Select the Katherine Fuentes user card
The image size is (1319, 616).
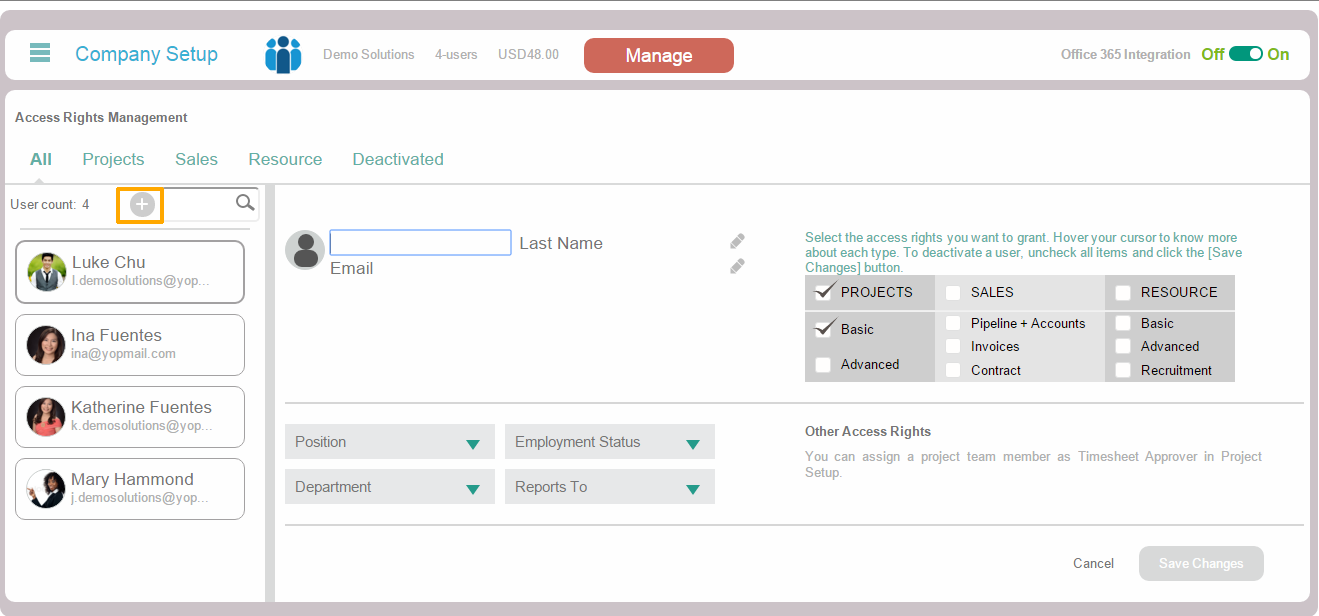[130, 417]
